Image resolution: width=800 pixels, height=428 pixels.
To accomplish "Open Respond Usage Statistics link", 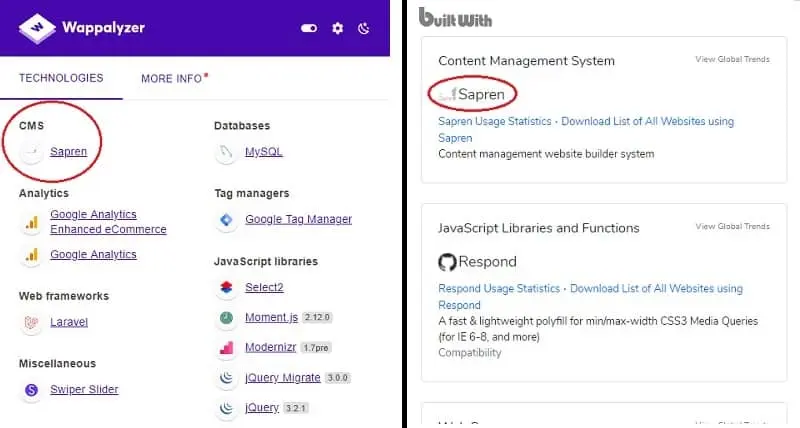I will [499, 288].
